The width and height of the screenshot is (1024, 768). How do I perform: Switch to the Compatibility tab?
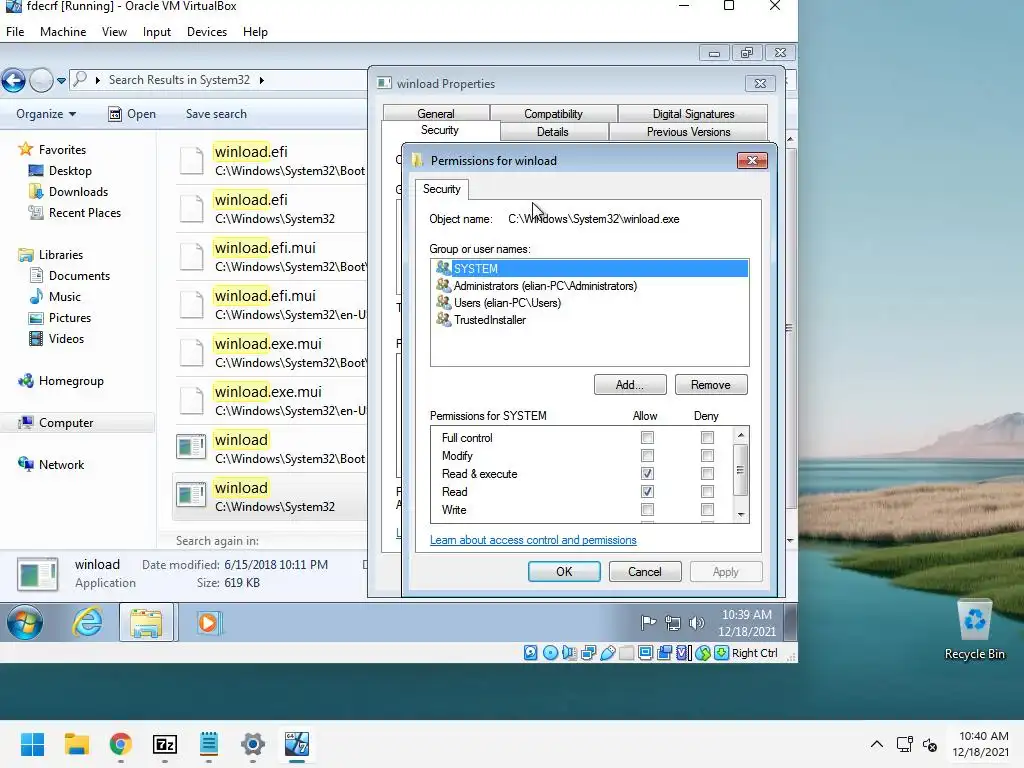point(553,114)
